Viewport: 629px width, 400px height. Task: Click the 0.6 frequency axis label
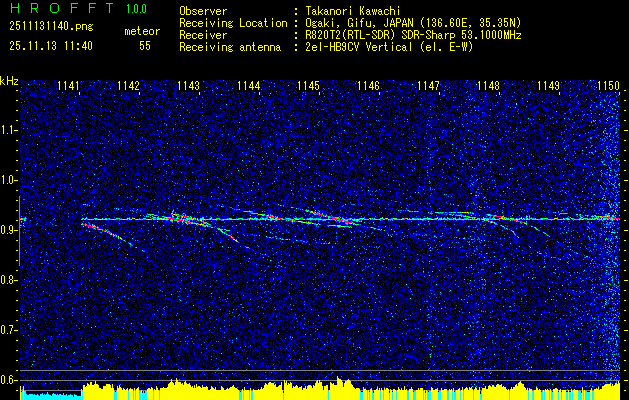8,380
